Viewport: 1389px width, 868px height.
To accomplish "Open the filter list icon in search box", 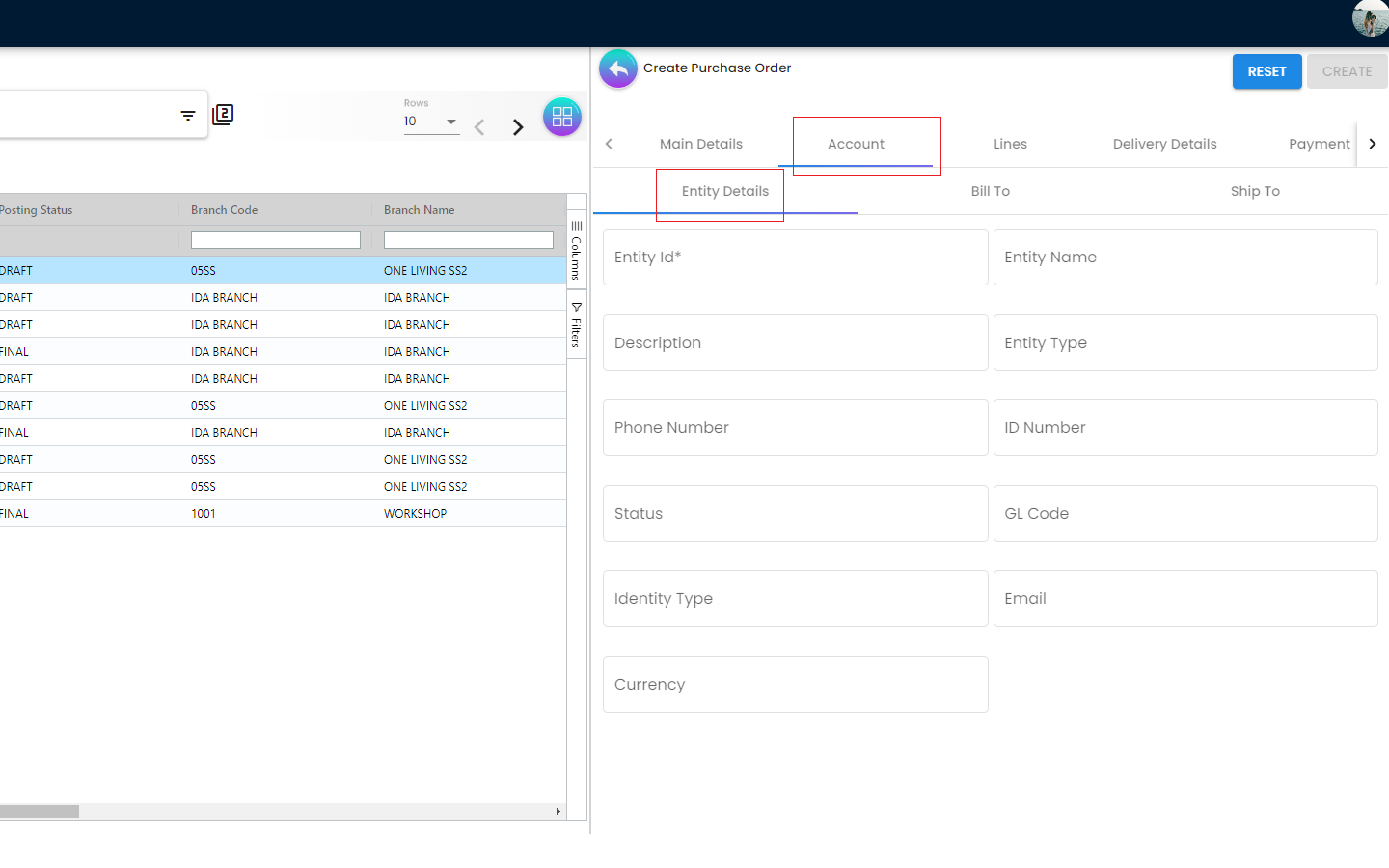I will click(188, 116).
